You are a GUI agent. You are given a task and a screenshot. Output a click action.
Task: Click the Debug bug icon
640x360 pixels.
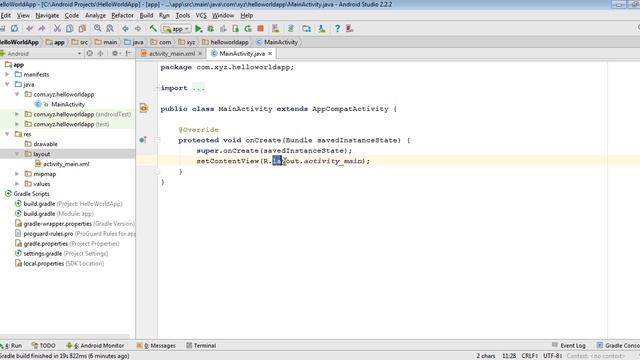211,29
